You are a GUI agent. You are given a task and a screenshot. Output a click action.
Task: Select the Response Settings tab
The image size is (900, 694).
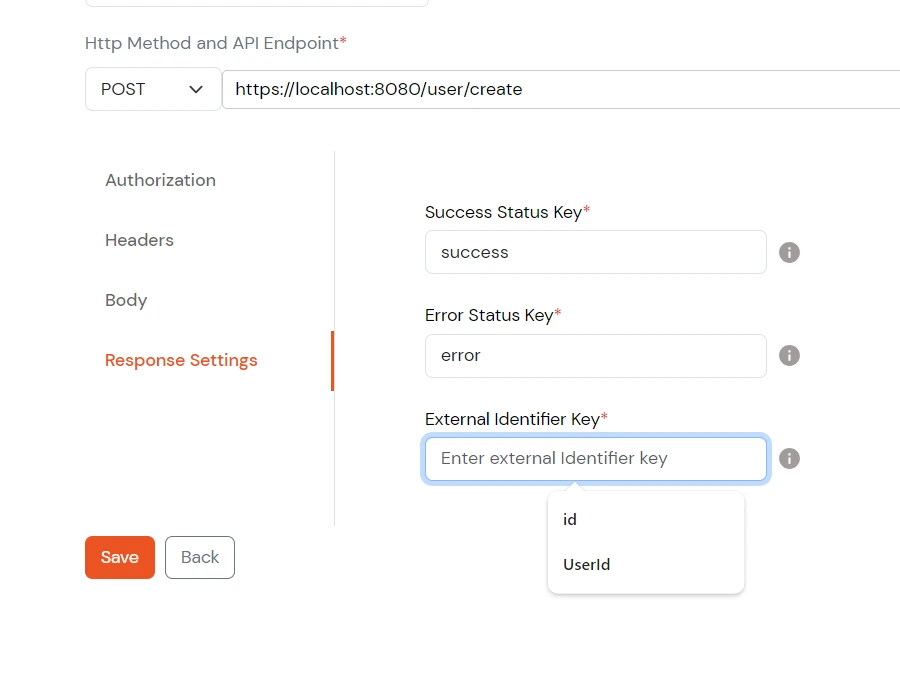point(180,360)
